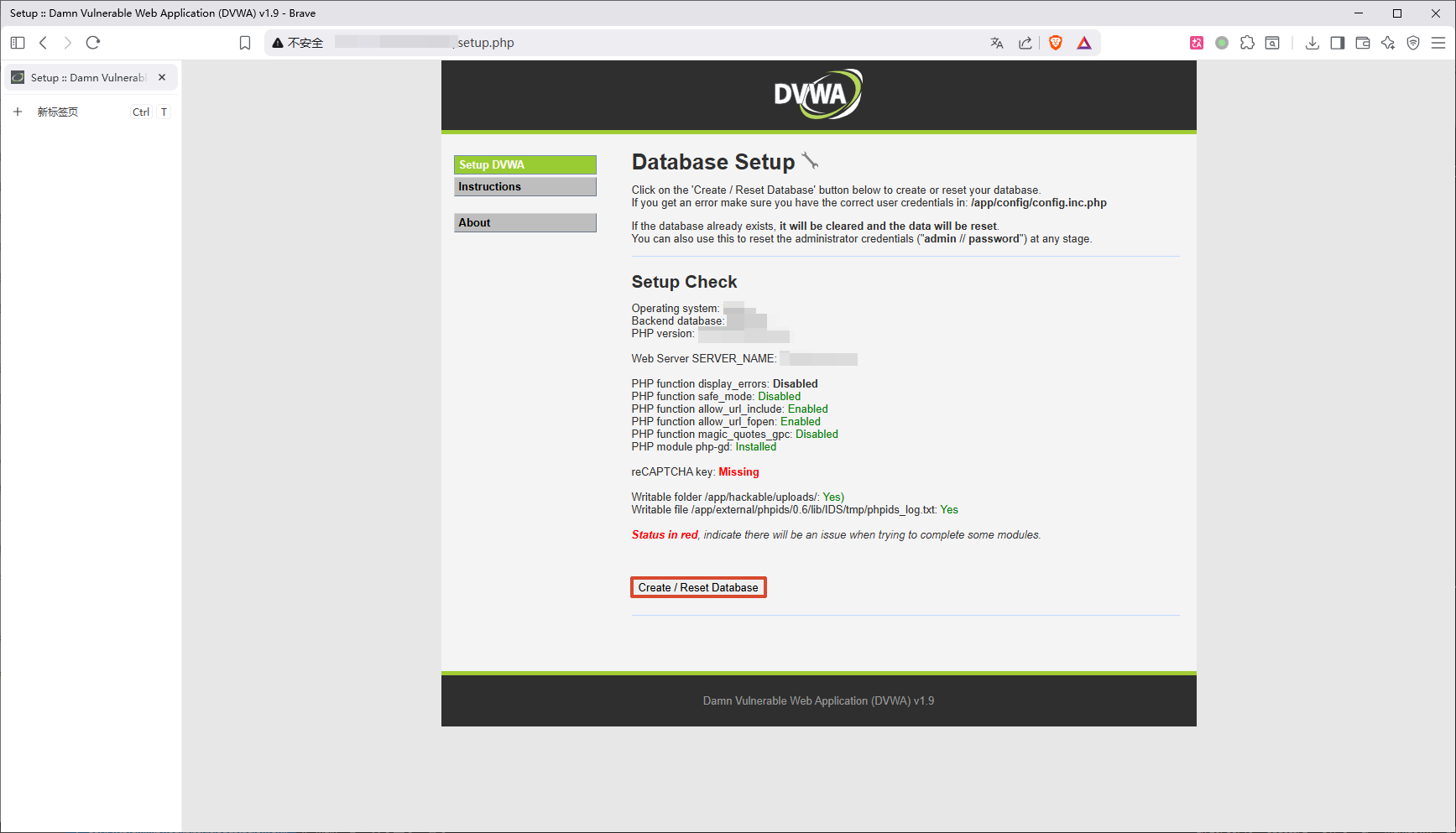Image resolution: width=1456 pixels, height=833 pixels.
Task: Close the Brave window
Action: coord(1436,13)
